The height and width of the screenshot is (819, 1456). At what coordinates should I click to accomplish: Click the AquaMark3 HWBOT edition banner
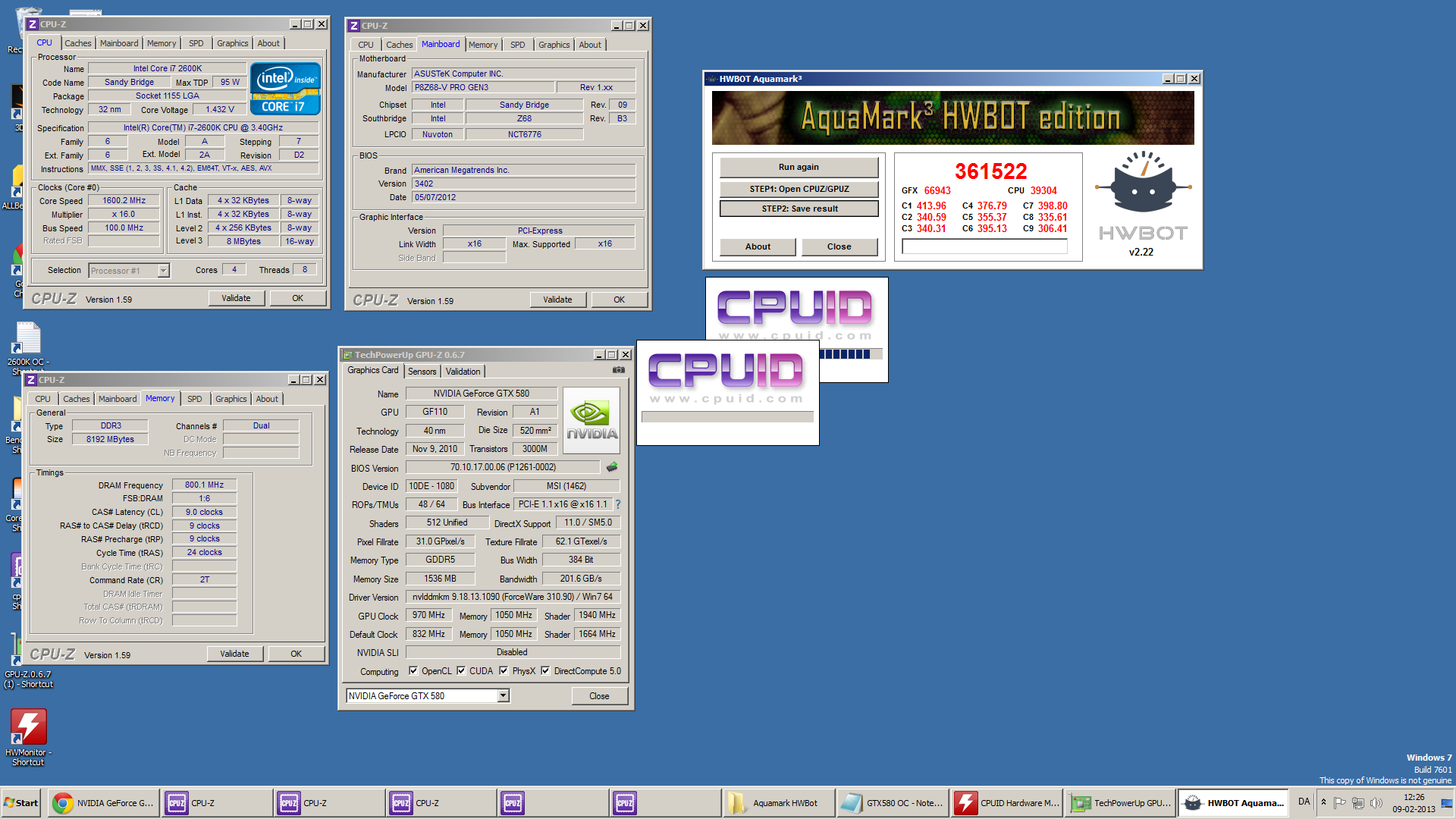point(952,118)
